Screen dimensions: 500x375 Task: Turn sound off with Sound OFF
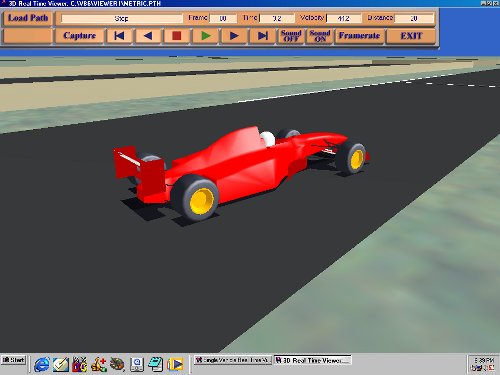tap(291, 36)
